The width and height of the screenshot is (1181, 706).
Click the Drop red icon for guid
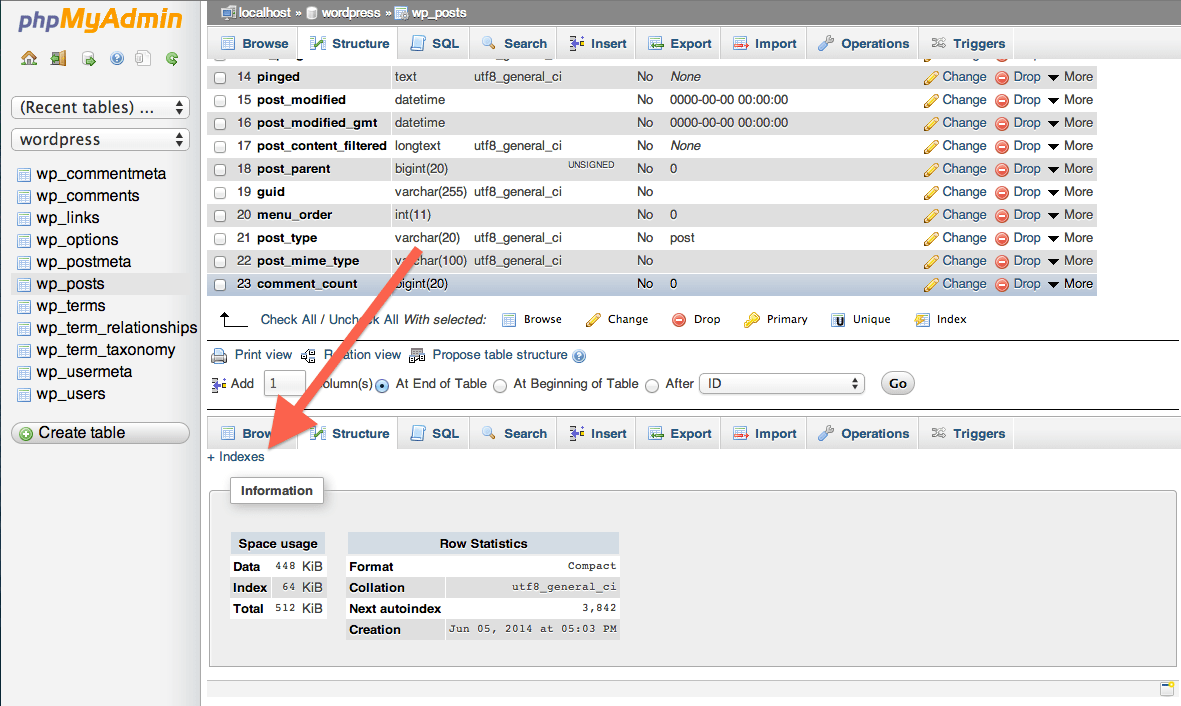coord(1002,193)
